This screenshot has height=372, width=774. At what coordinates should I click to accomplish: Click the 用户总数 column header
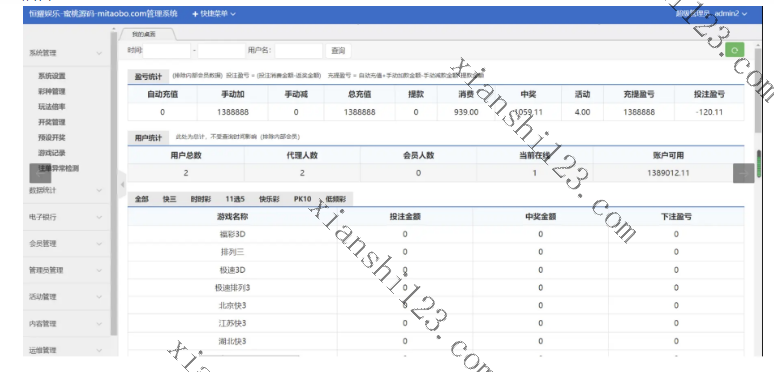tap(186, 155)
